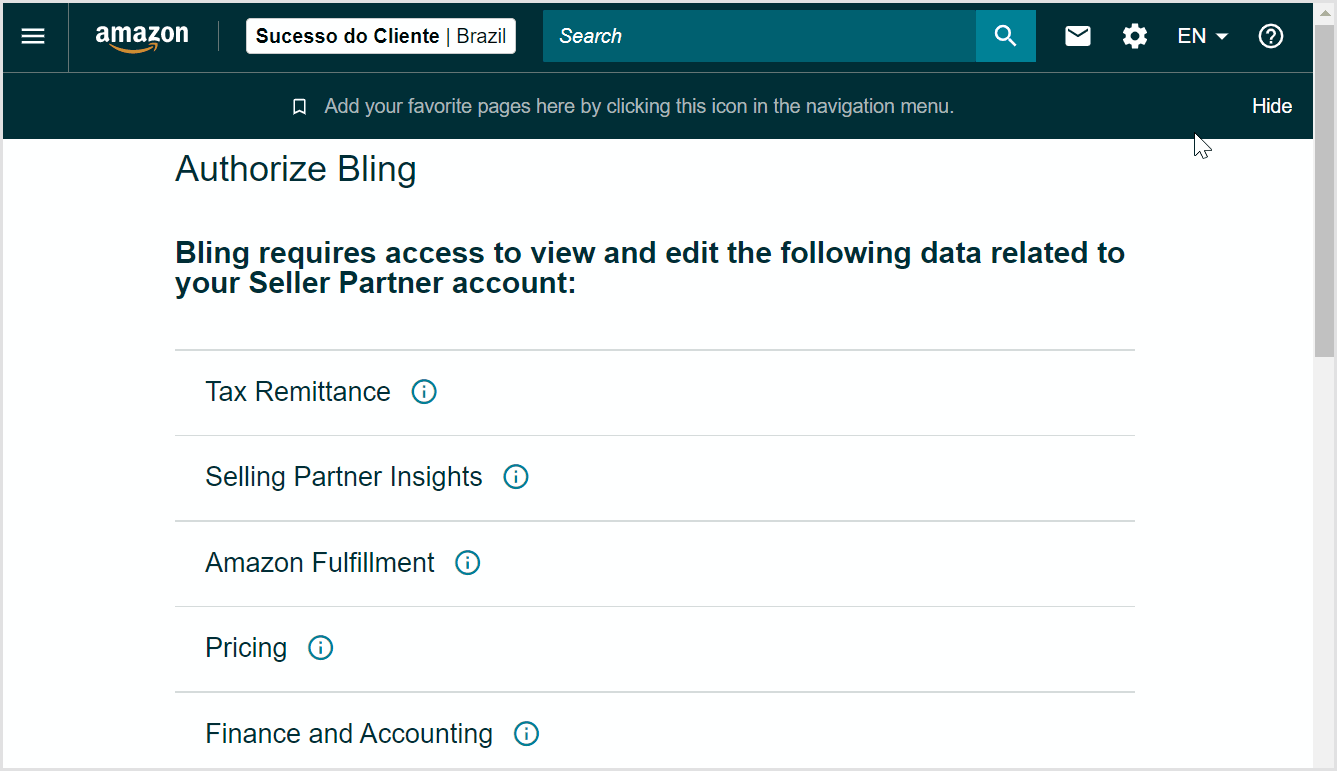Click the Finance and Accounting label
Viewport: 1337px width, 771px height.
coord(349,734)
